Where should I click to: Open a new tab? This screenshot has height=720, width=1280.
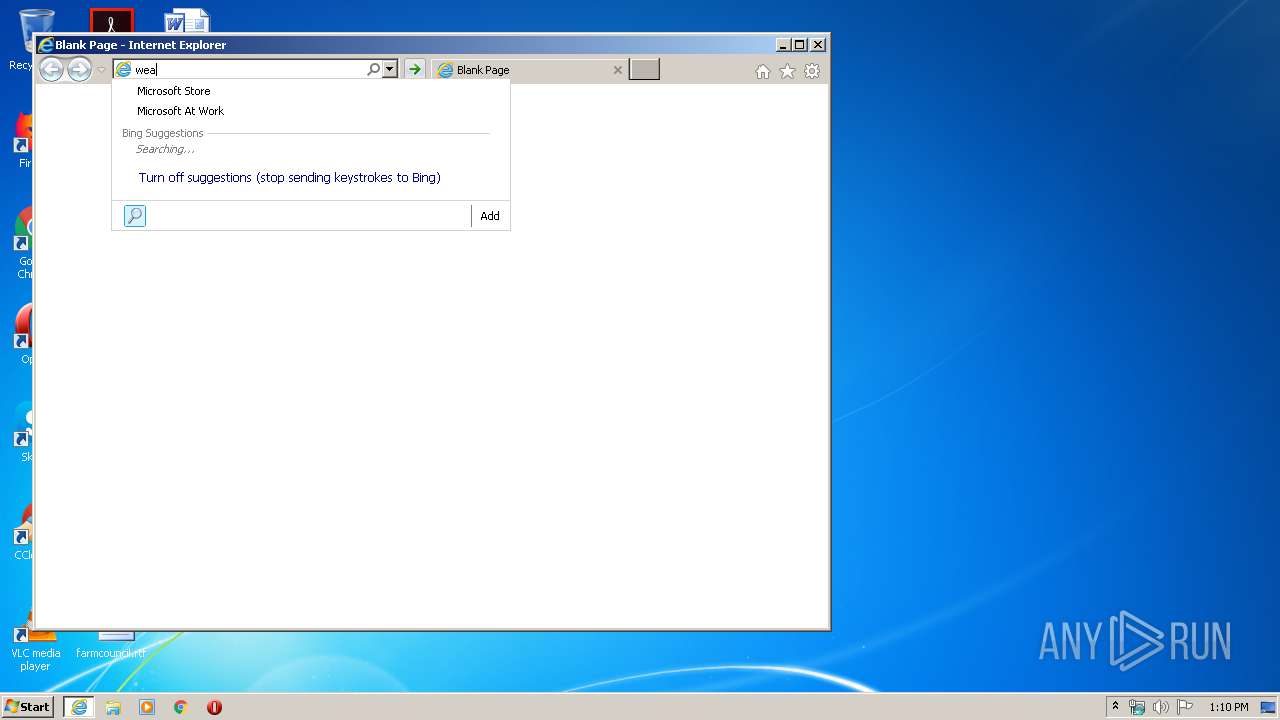click(x=644, y=70)
